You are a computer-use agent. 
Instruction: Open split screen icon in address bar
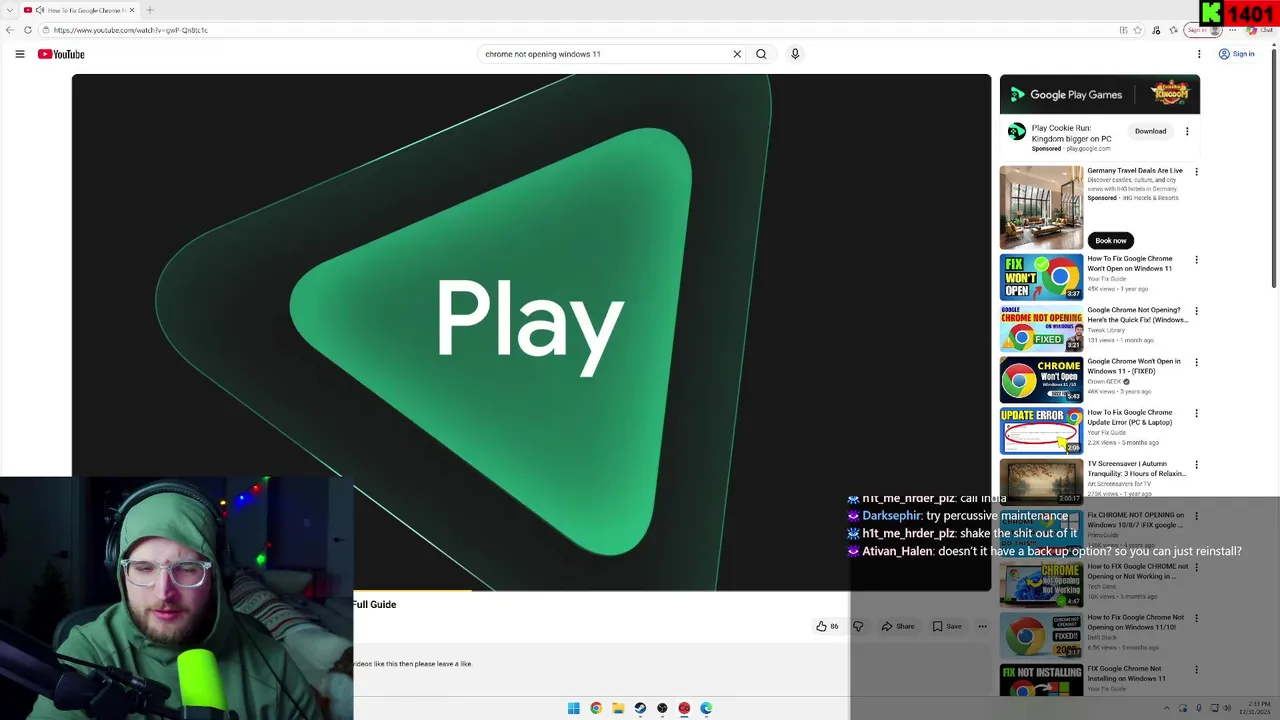(1123, 30)
